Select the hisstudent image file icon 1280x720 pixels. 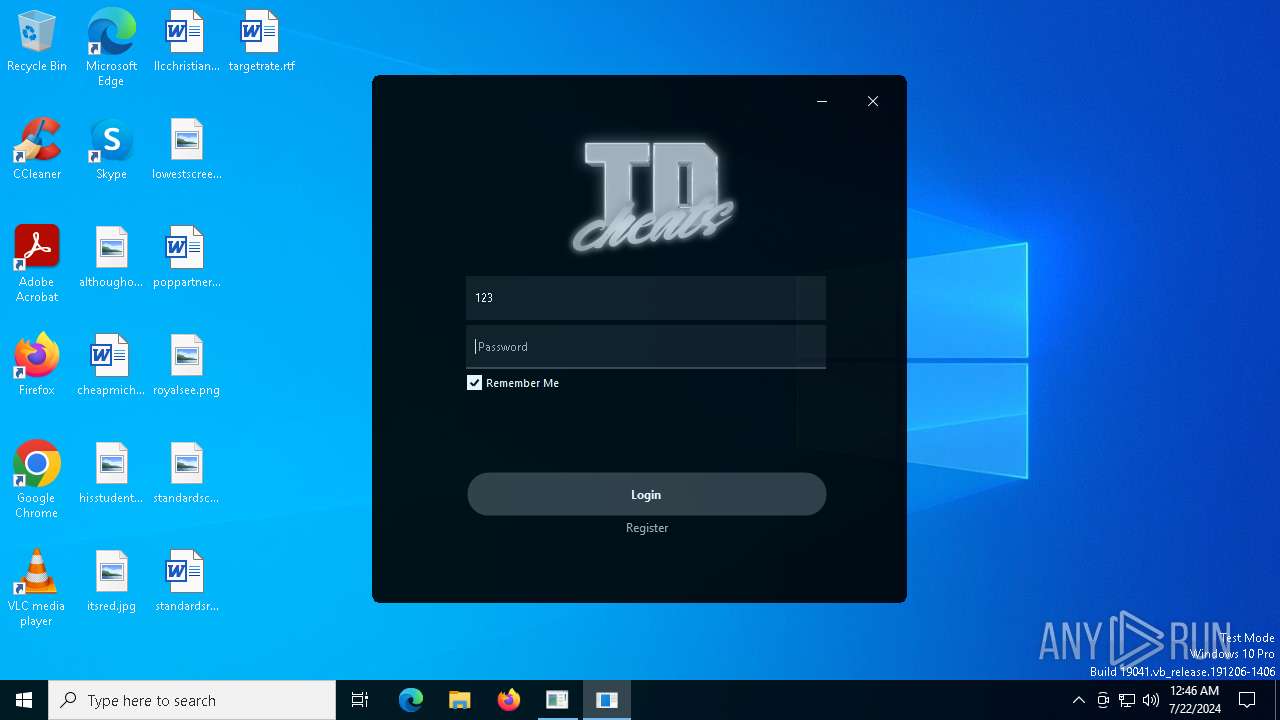click(x=111, y=474)
